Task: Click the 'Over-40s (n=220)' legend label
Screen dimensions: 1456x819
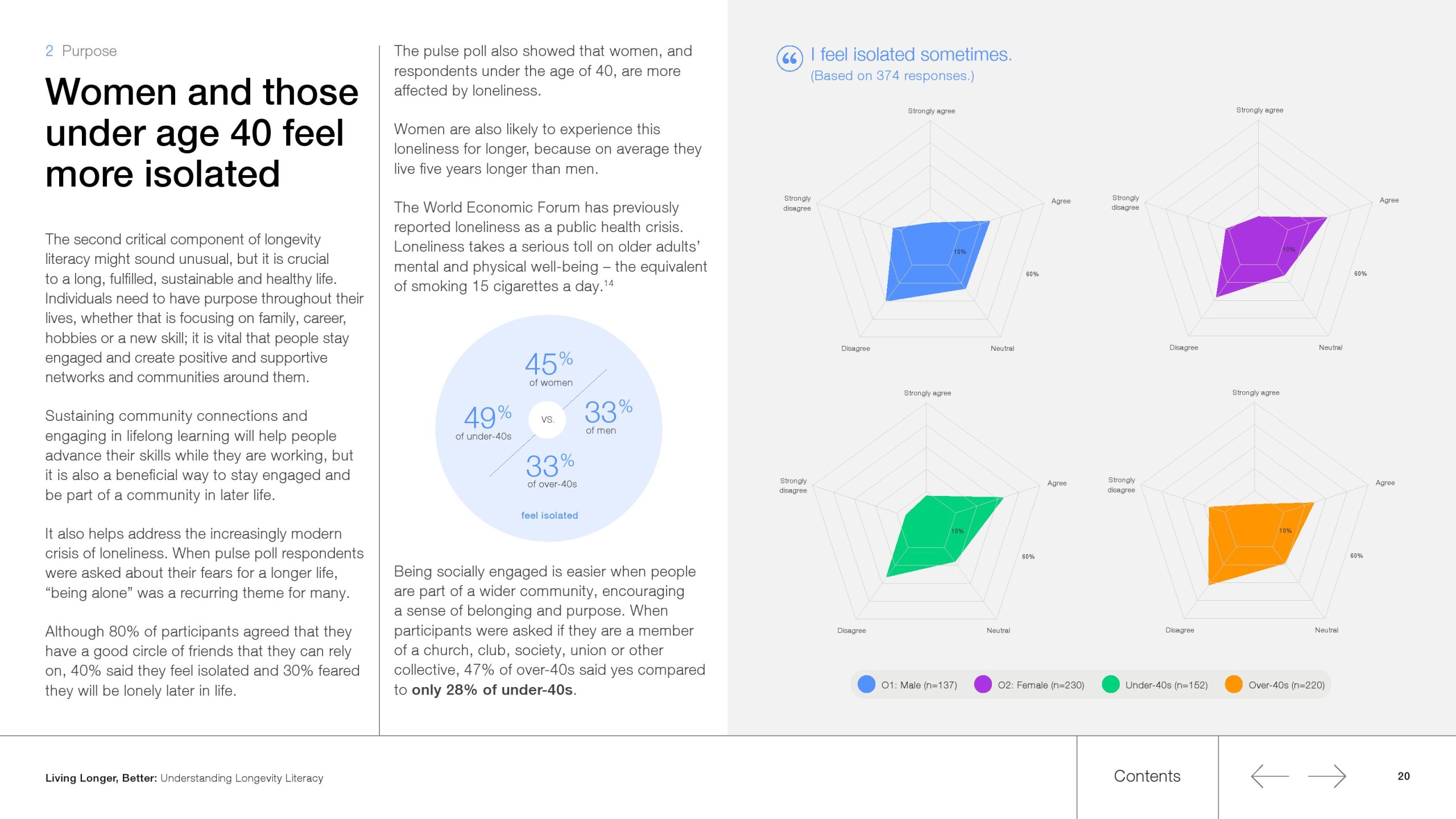Action: (x=1286, y=685)
